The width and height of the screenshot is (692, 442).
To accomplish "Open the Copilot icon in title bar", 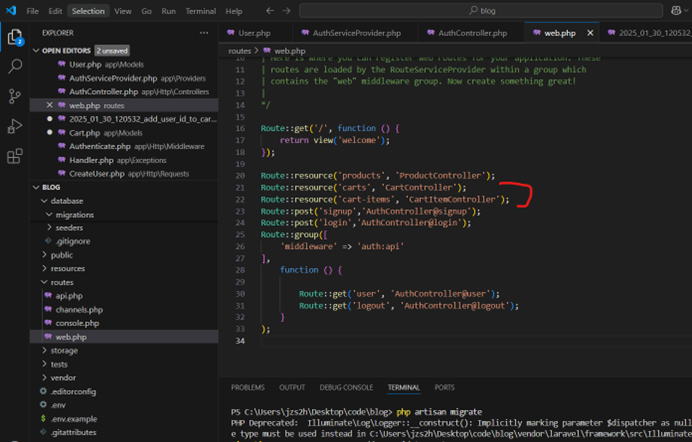I will point(674,11).
